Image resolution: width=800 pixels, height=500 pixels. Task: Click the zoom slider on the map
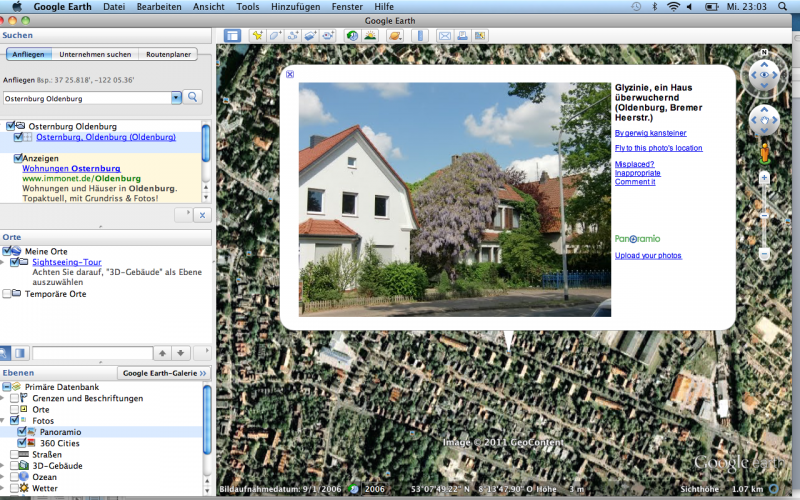764,215
